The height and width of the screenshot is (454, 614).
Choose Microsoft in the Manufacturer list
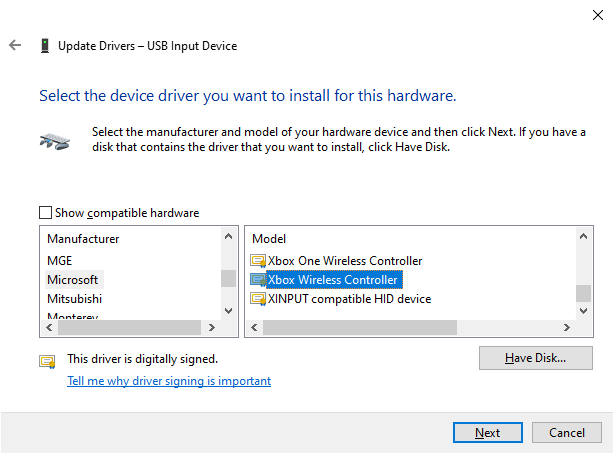click(72, 280)
